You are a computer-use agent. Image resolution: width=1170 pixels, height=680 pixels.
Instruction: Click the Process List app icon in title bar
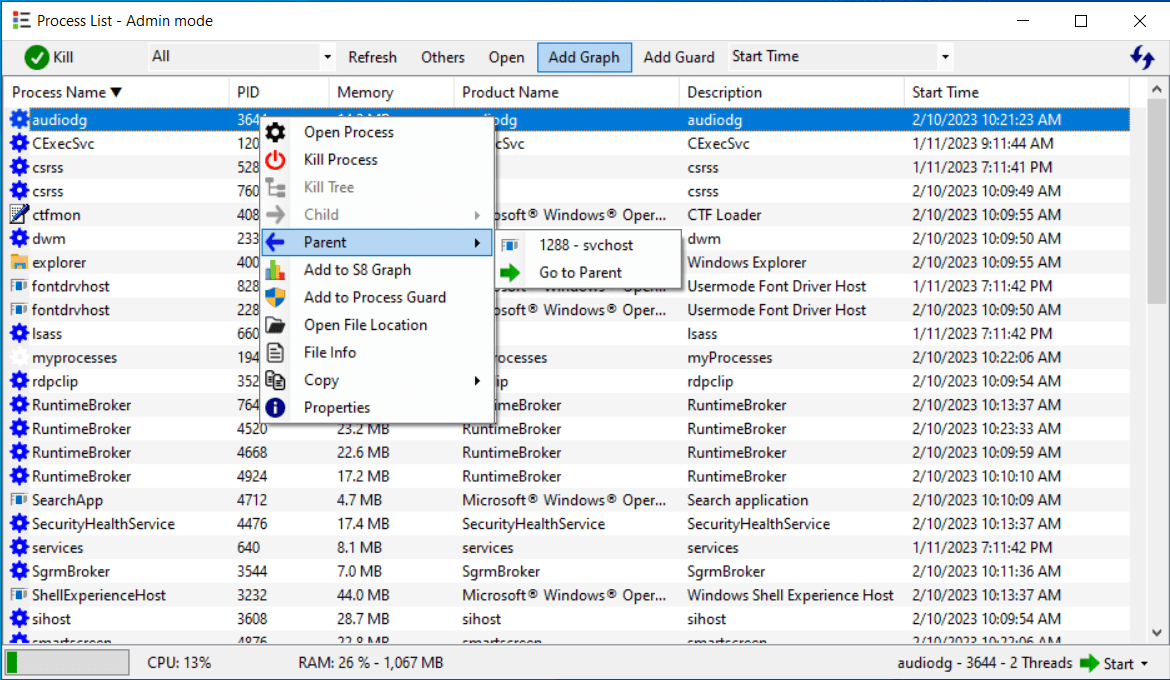coord(22,20)
